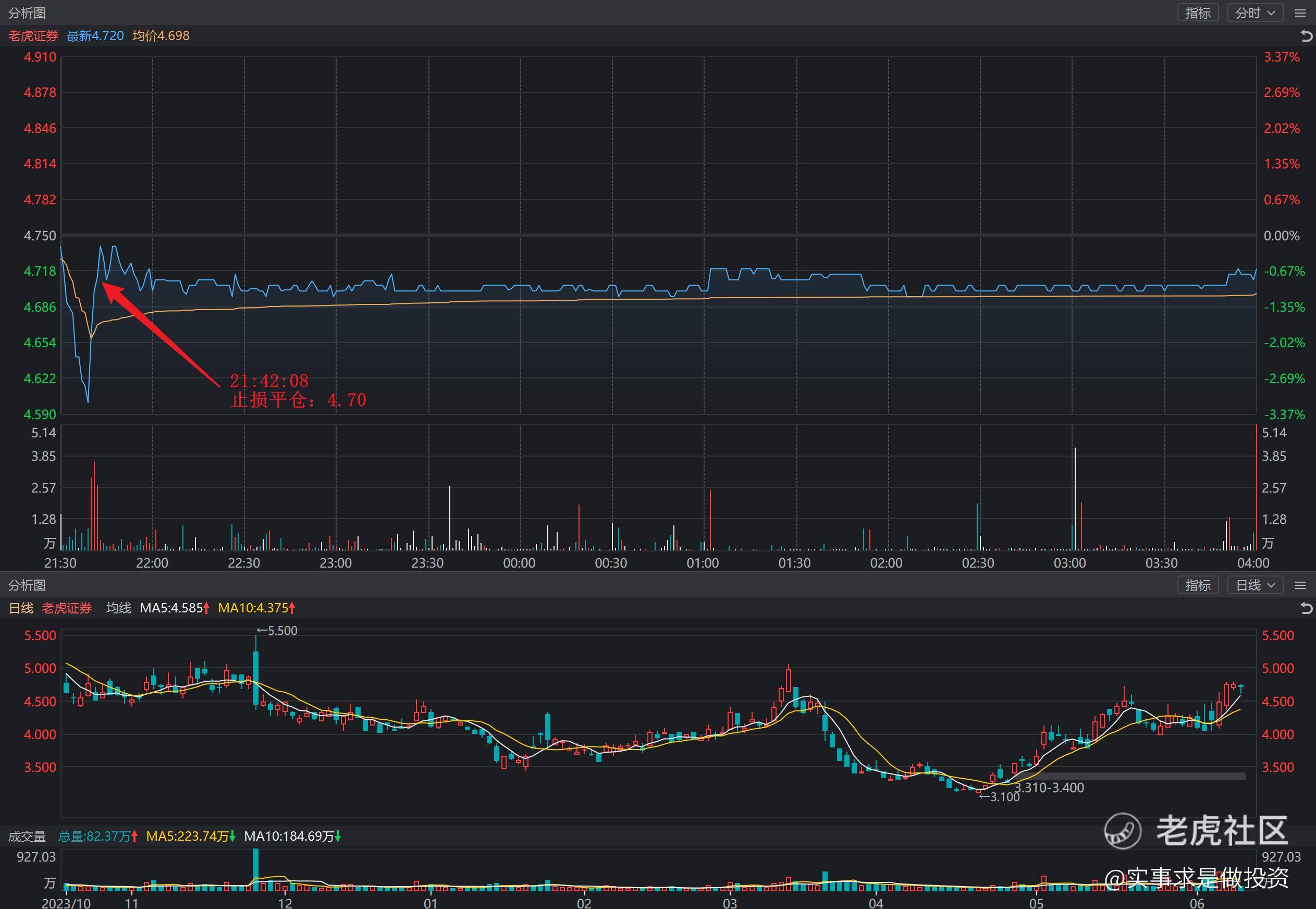Click the 03:00 time axis label
Viewport: 1316px width, 909px height.
[1069, 563]
